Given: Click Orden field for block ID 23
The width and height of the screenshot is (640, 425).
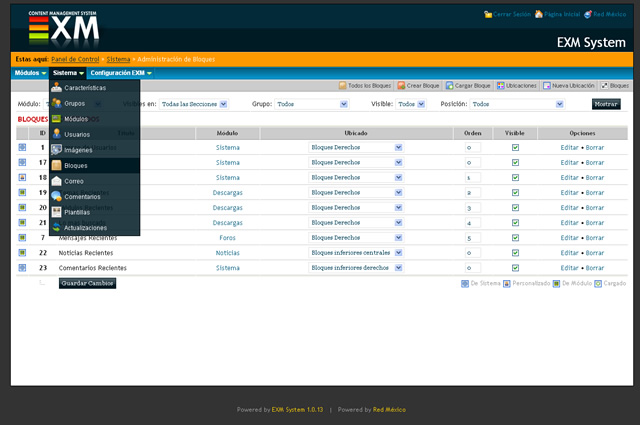Looking at the screenshot, I should (473, 268).
